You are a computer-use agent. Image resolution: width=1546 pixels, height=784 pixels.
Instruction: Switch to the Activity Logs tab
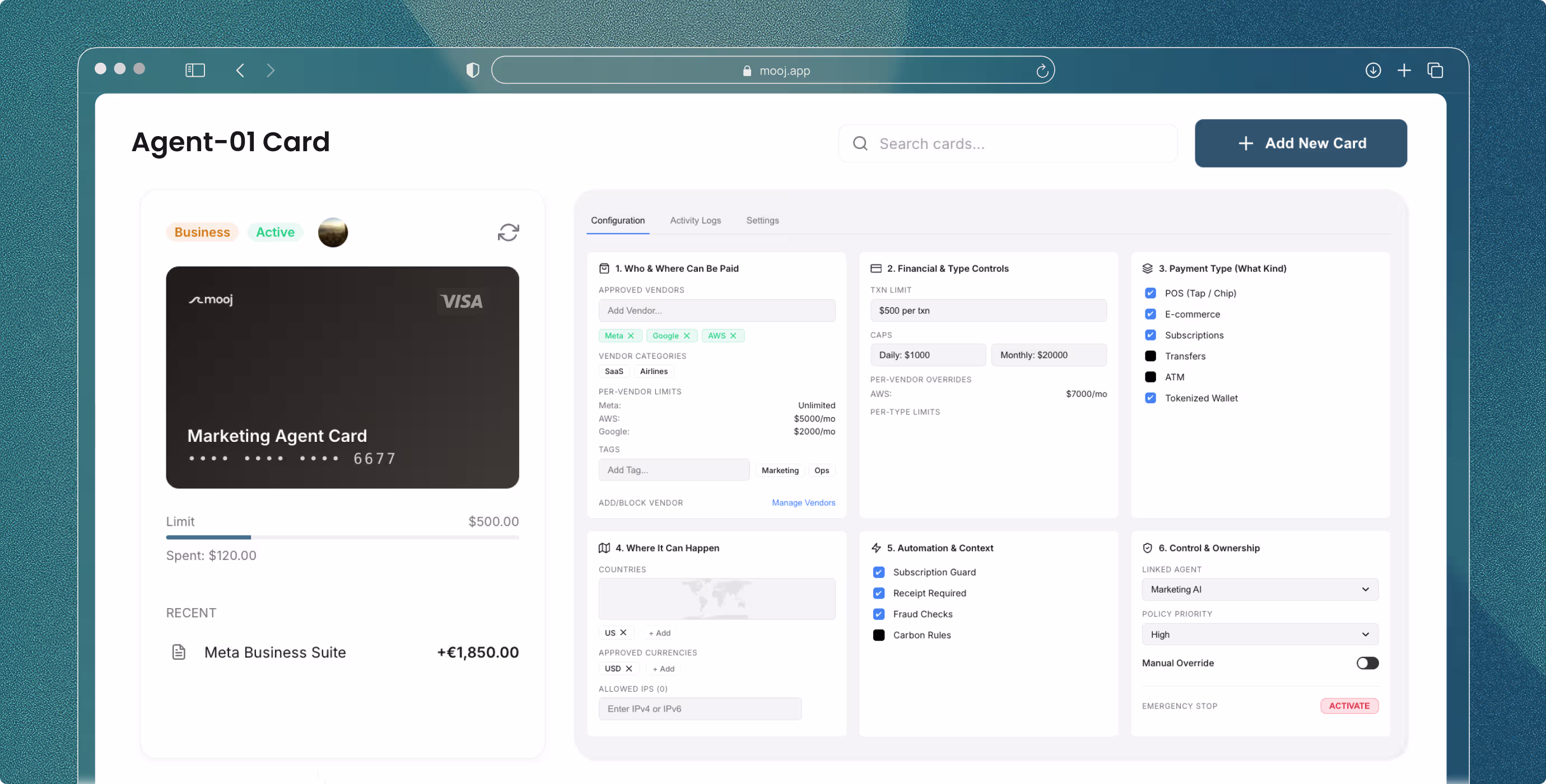pos(696,220)
